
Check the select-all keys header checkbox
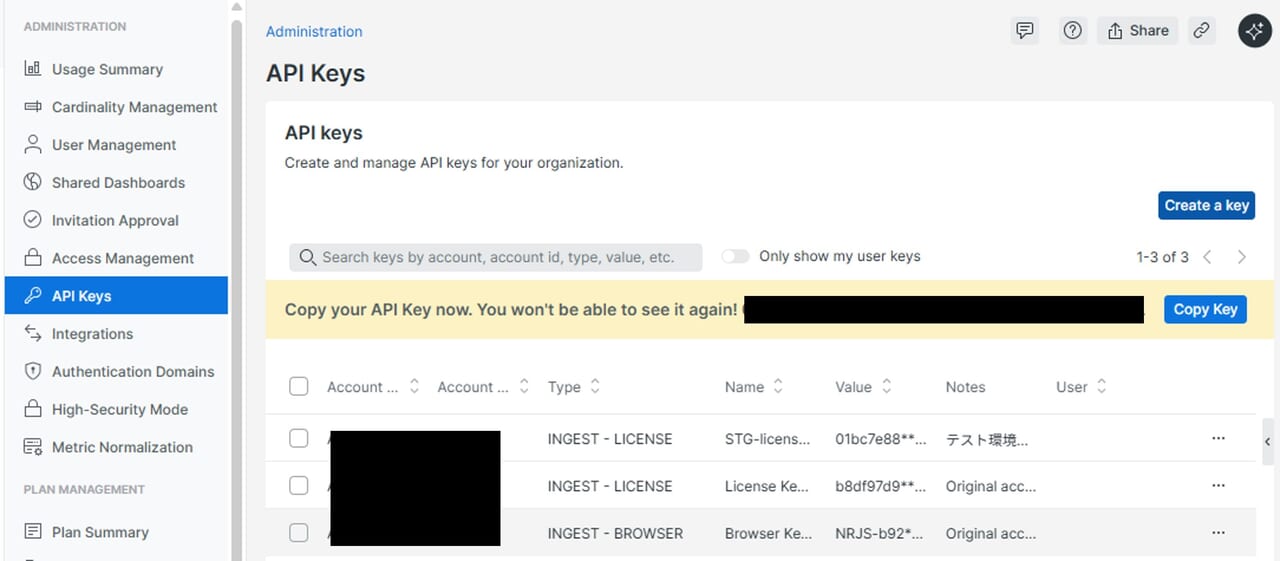[x=299, y=387]
